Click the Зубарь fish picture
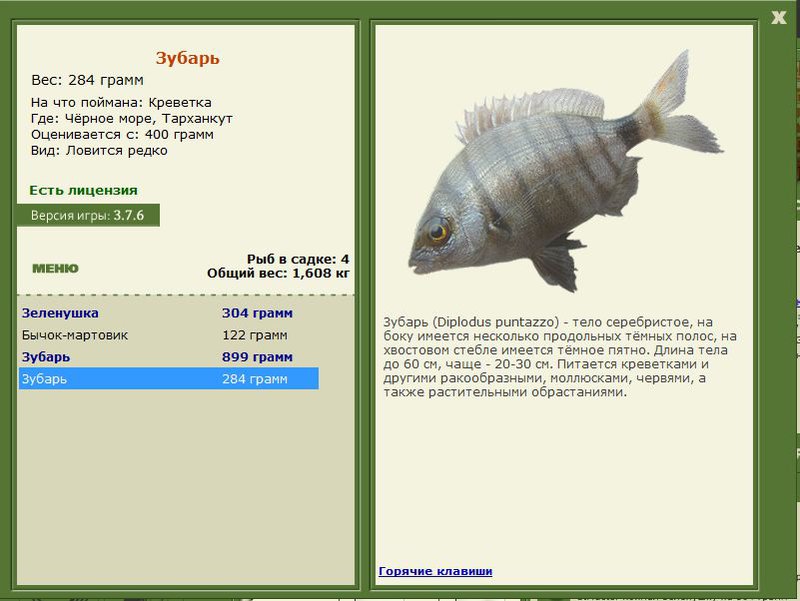Screen dimensions: 800x601 (565, 172)
